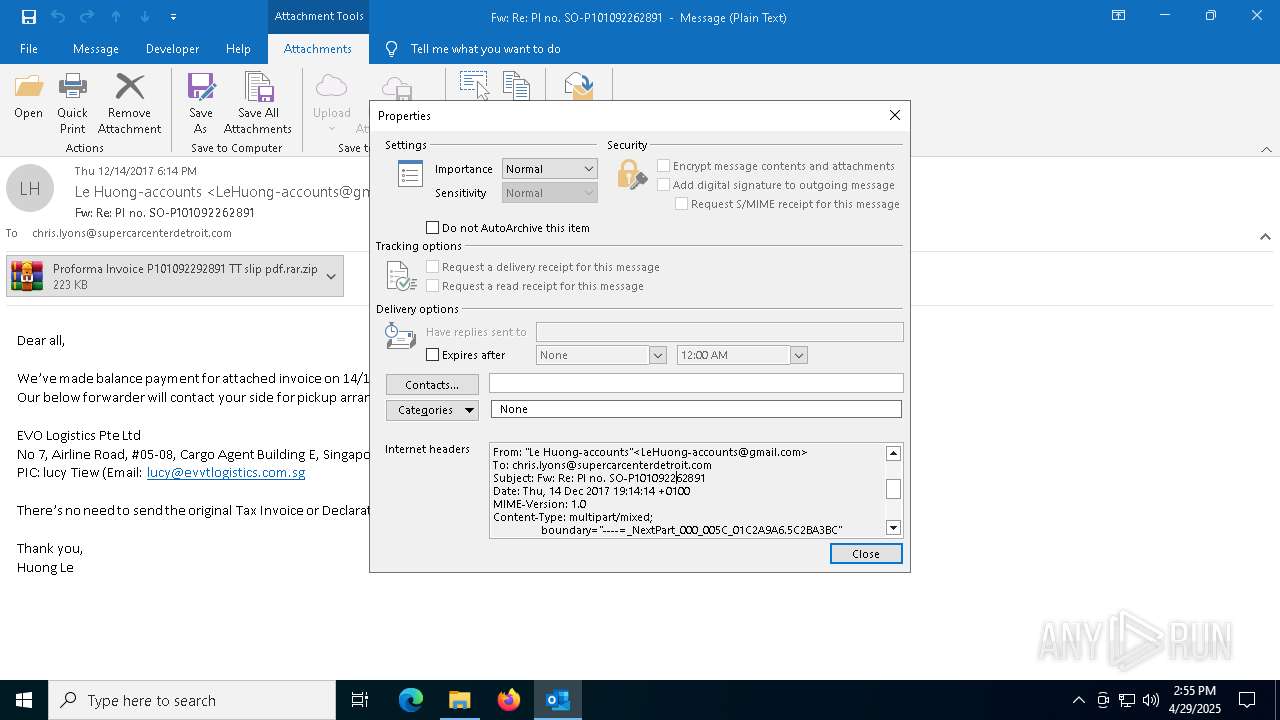Close Properties dialog with X
The image size is (1280, 720).
tap(895, 115)
